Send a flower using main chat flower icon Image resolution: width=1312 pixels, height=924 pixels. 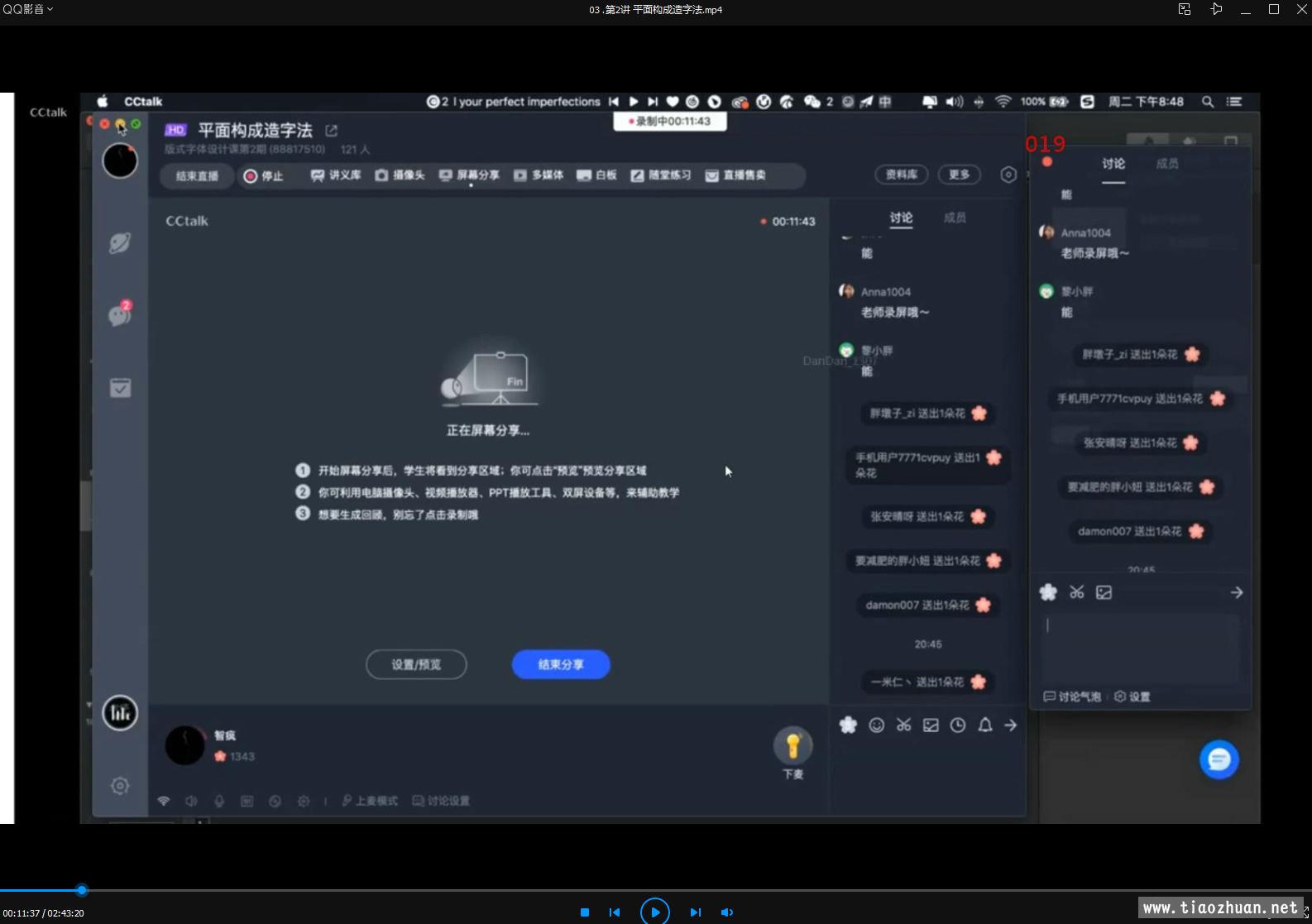tap(849, 725)
